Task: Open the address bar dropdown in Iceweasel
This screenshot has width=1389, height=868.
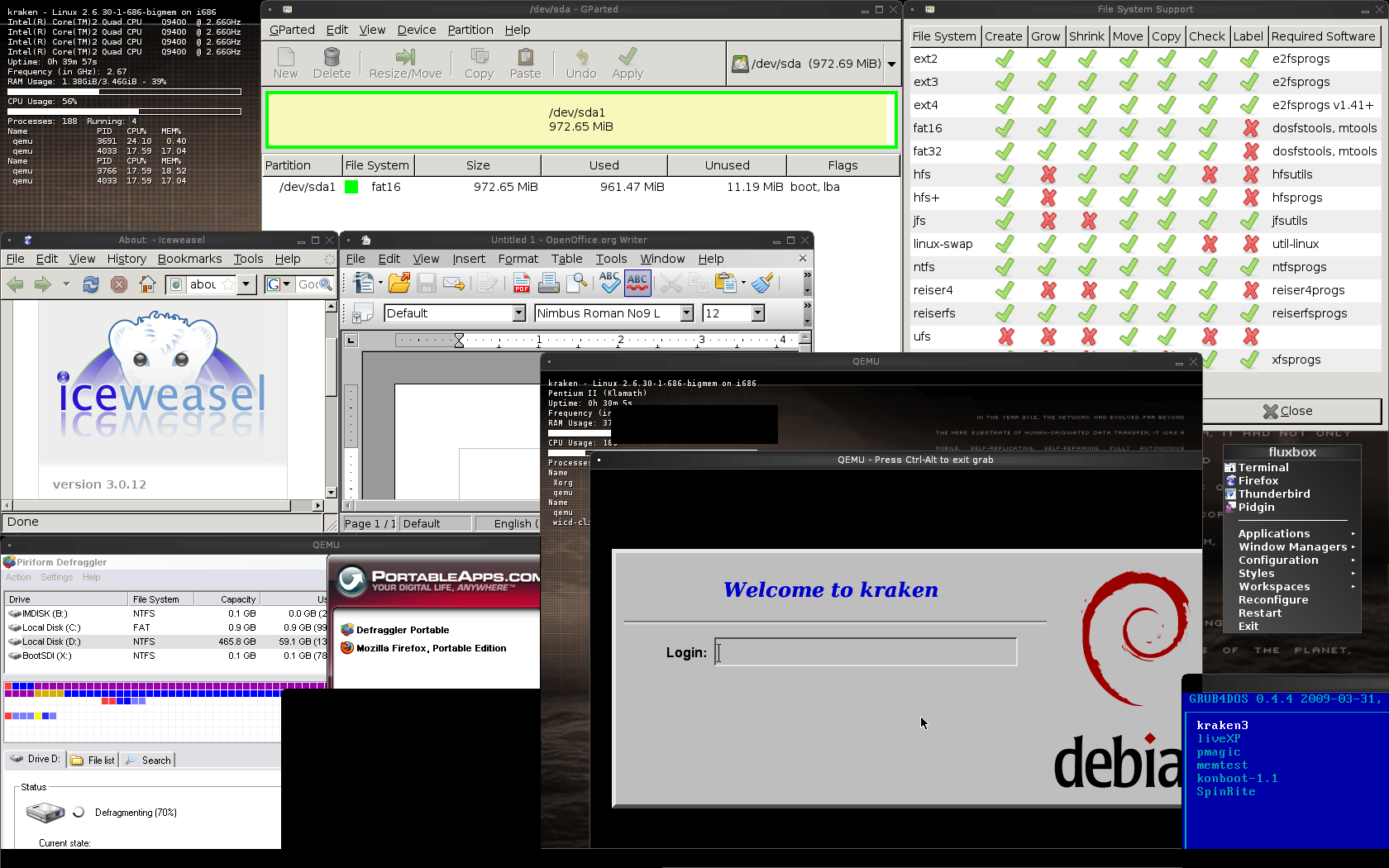Action: [246, 284]
